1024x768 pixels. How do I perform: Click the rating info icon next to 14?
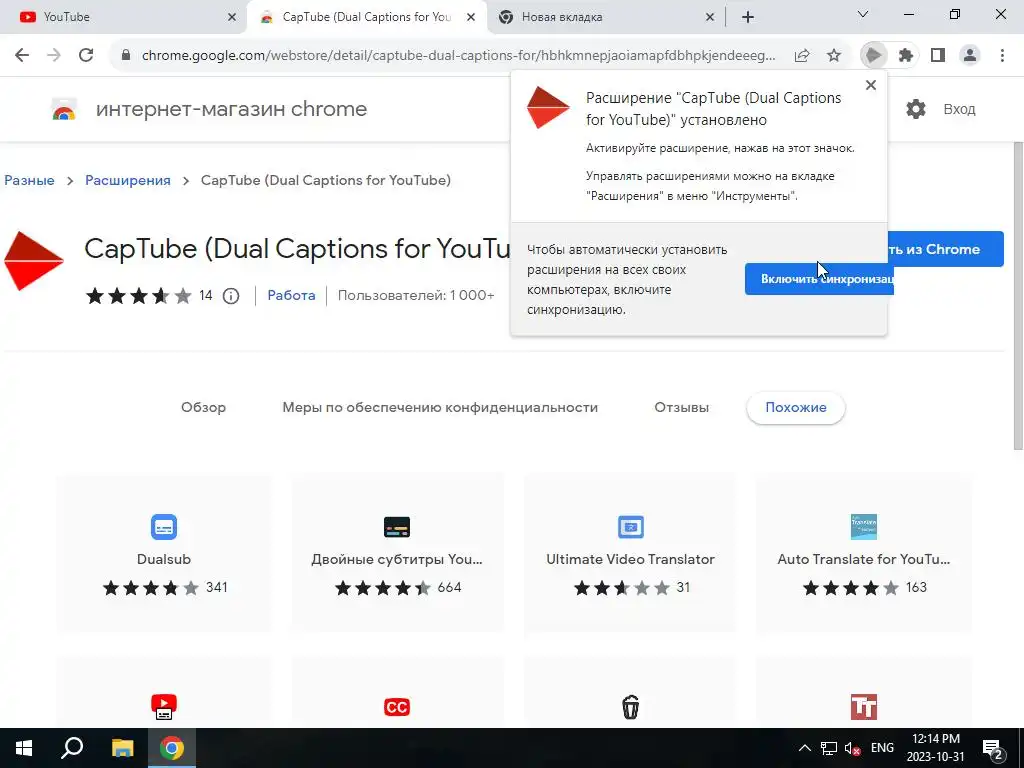pos(231,296)
